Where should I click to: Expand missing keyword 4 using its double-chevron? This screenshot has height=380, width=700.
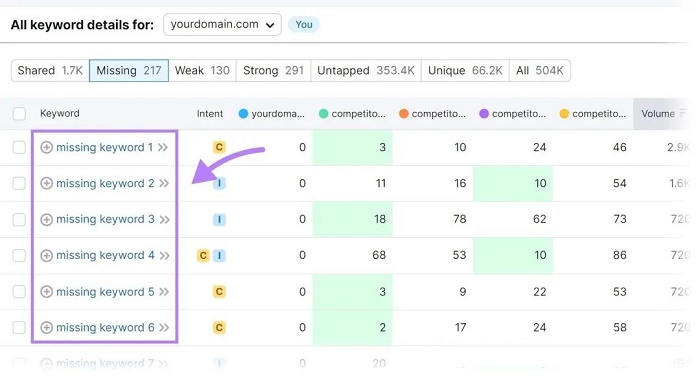click(164, 256)
